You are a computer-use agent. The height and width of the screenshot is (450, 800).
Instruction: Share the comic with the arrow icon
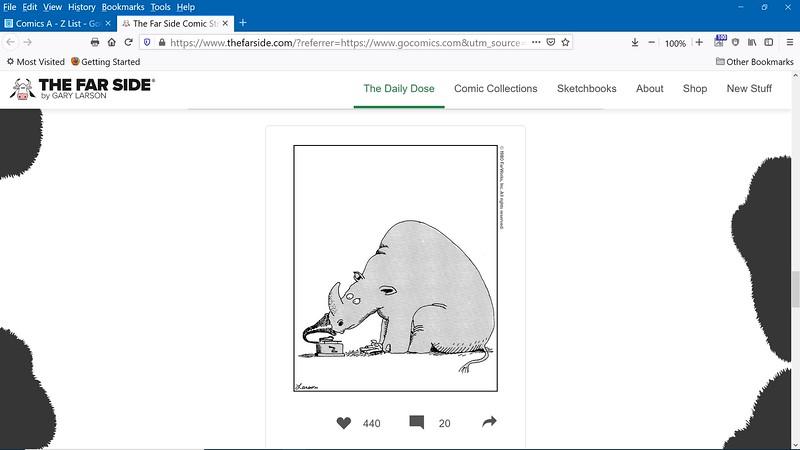pos(489,422)
